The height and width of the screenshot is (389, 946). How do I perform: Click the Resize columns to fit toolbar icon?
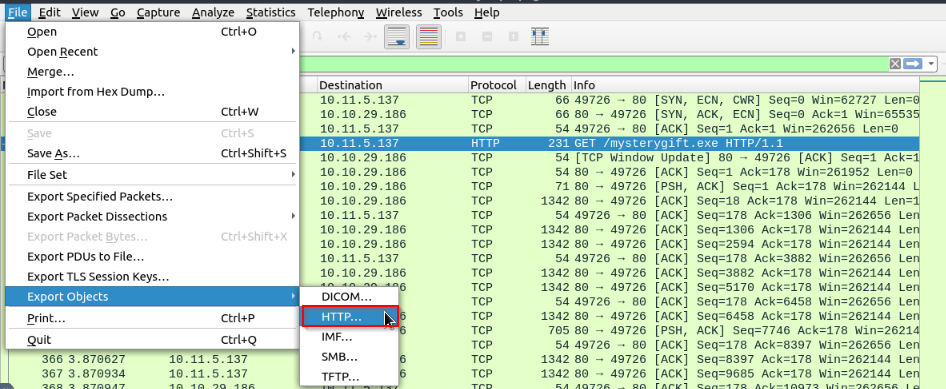click(x=539, y=36)
